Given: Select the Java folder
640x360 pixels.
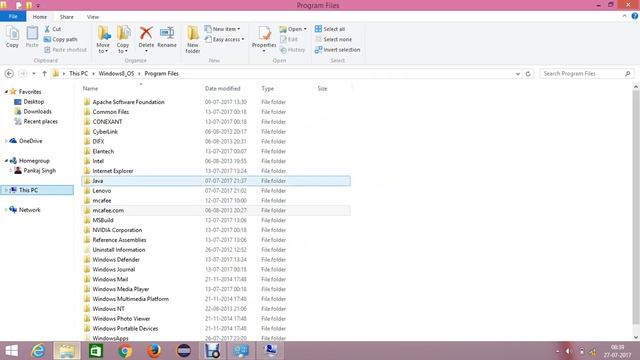Looking at the screenshot, I should coord(216,181).
